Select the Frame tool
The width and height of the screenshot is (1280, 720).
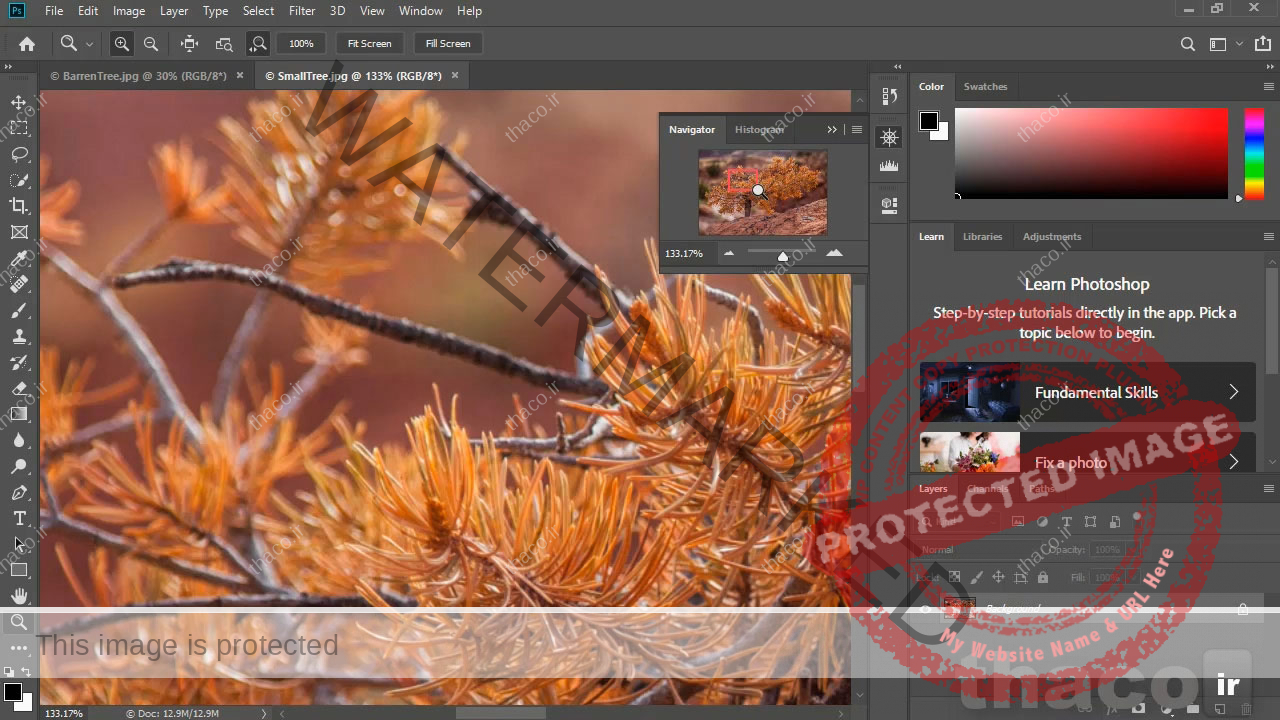pyautogui.click(x=19, y=232)
